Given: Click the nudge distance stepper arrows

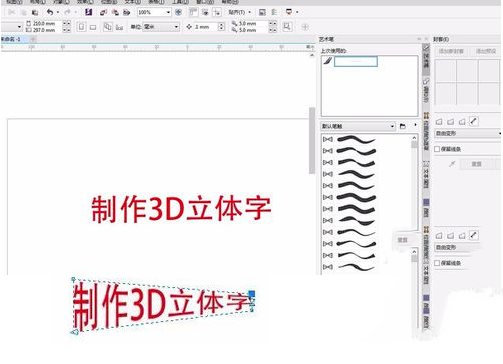Looking at the screenshot, I should (x=221, y=27).
